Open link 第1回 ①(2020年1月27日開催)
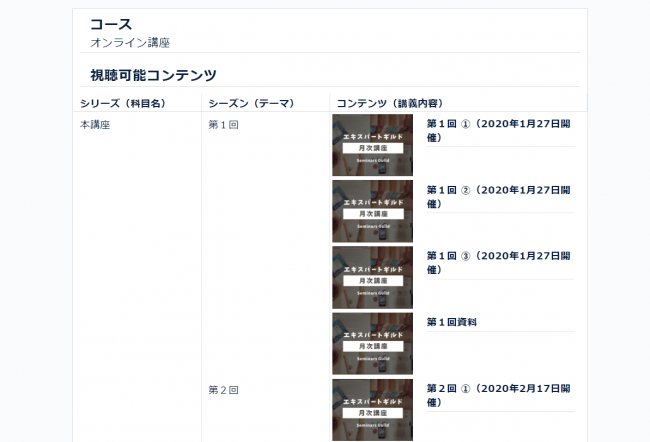This screenshot has width=650, height=442. point(499,131)
